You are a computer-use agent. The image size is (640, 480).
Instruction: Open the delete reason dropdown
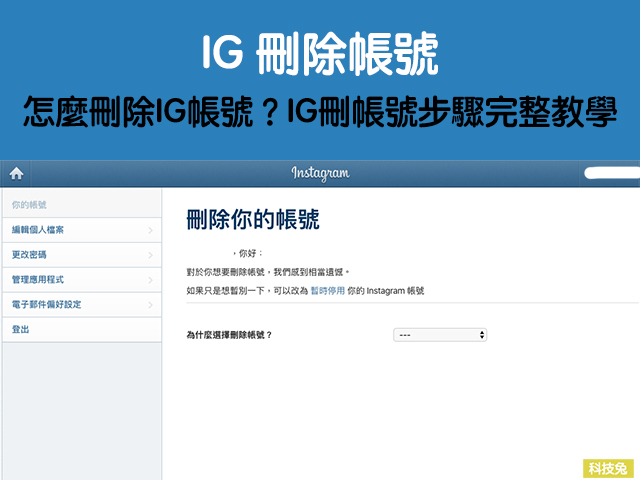point(440,335)
